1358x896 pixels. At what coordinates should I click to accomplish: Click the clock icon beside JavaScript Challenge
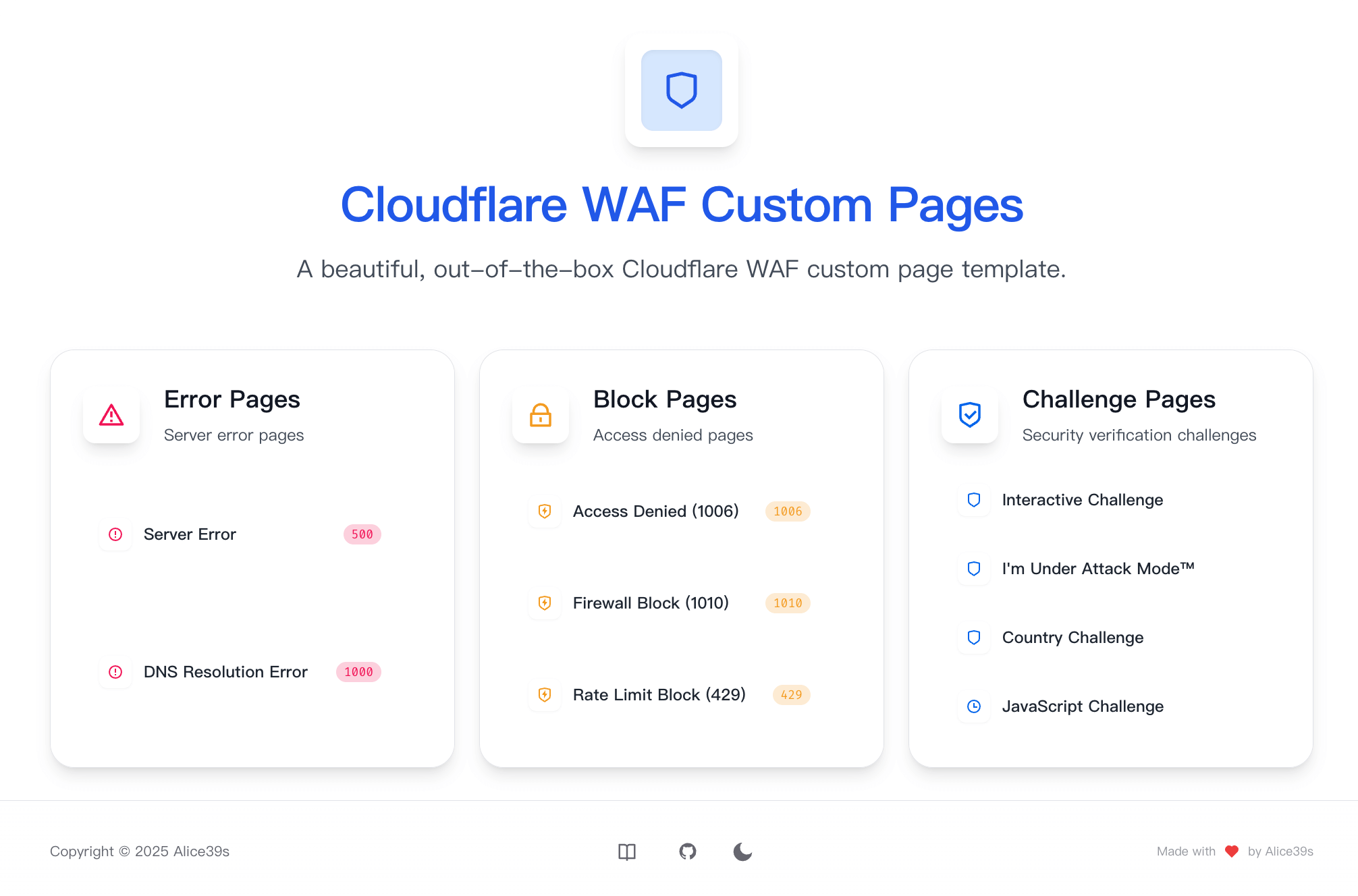(x=974, y=706)
